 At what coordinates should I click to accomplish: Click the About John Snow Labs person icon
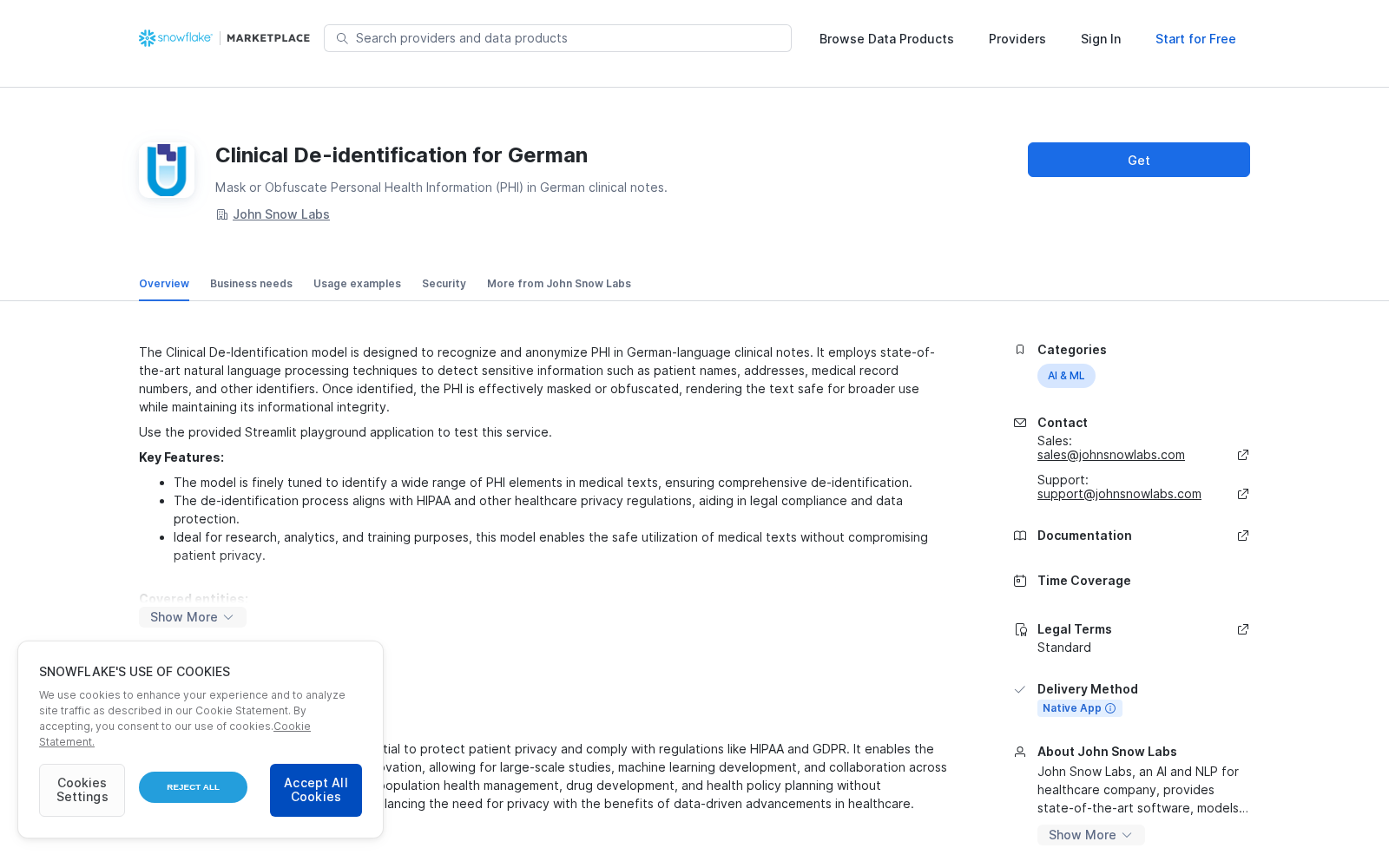coord(1020,752)
